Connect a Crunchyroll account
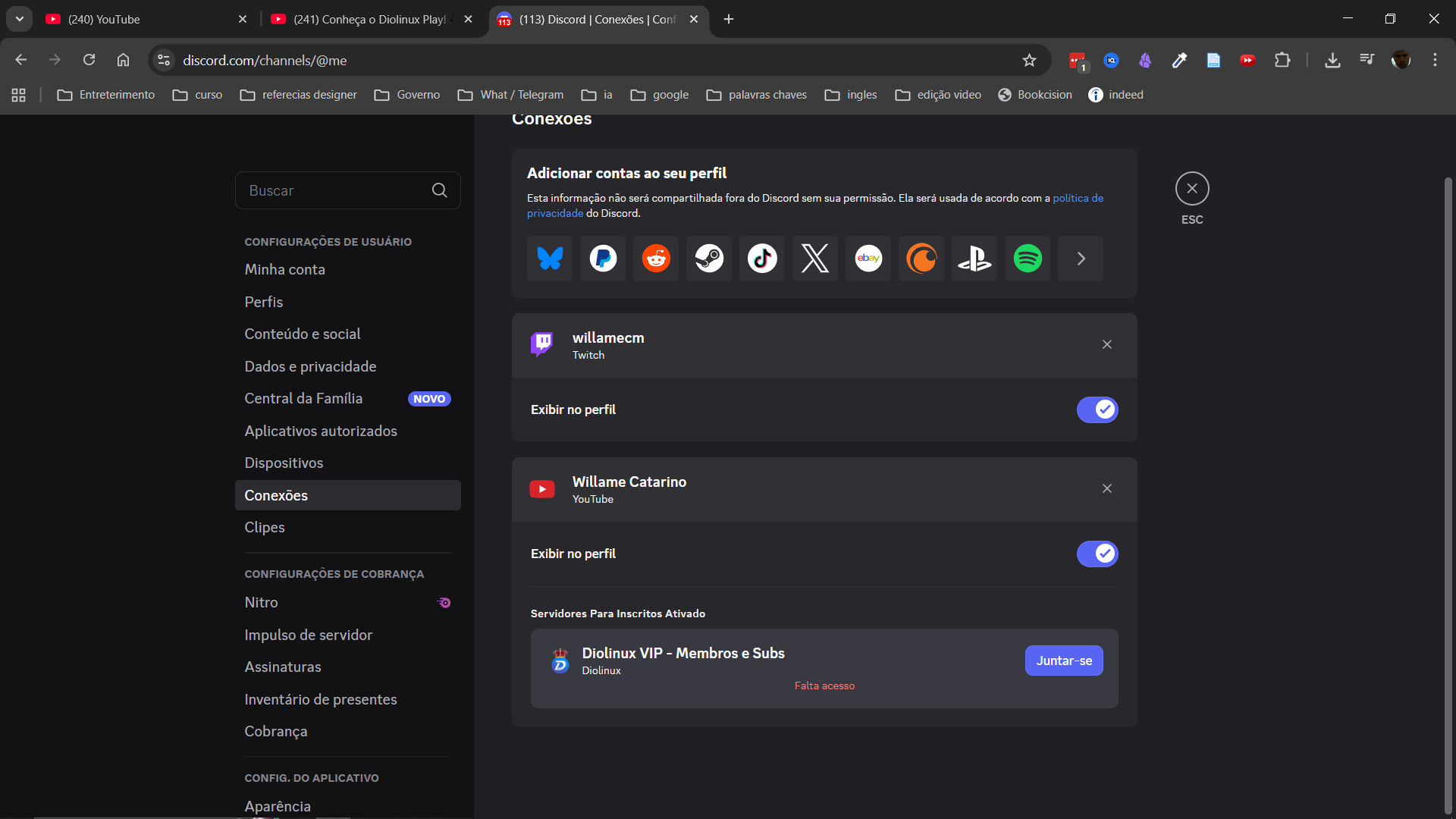Viewport: 1456px width, 819px height. tap(921, 259)
